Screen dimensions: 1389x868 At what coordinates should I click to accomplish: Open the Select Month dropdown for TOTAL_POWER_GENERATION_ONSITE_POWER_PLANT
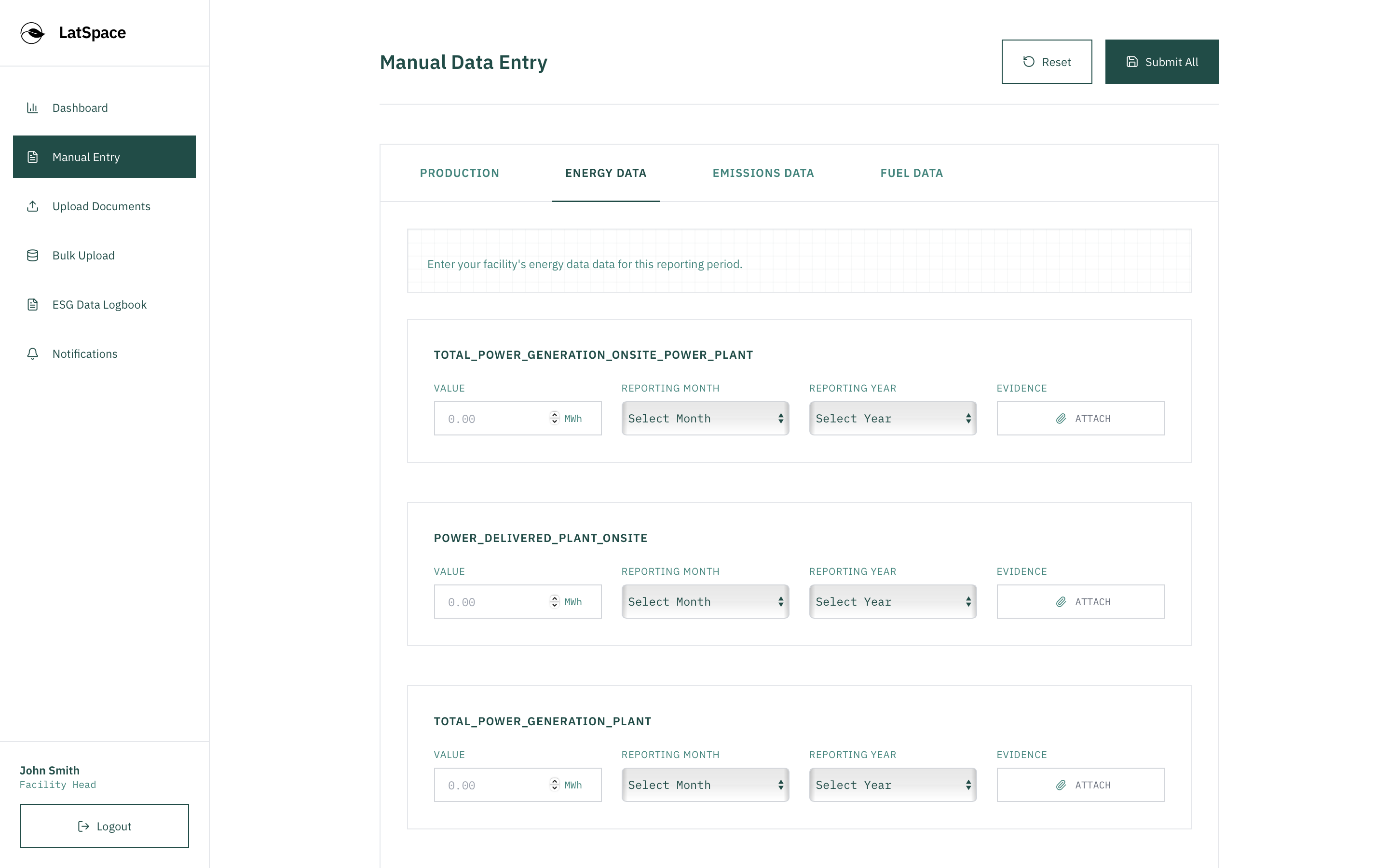tap(705, 418)
